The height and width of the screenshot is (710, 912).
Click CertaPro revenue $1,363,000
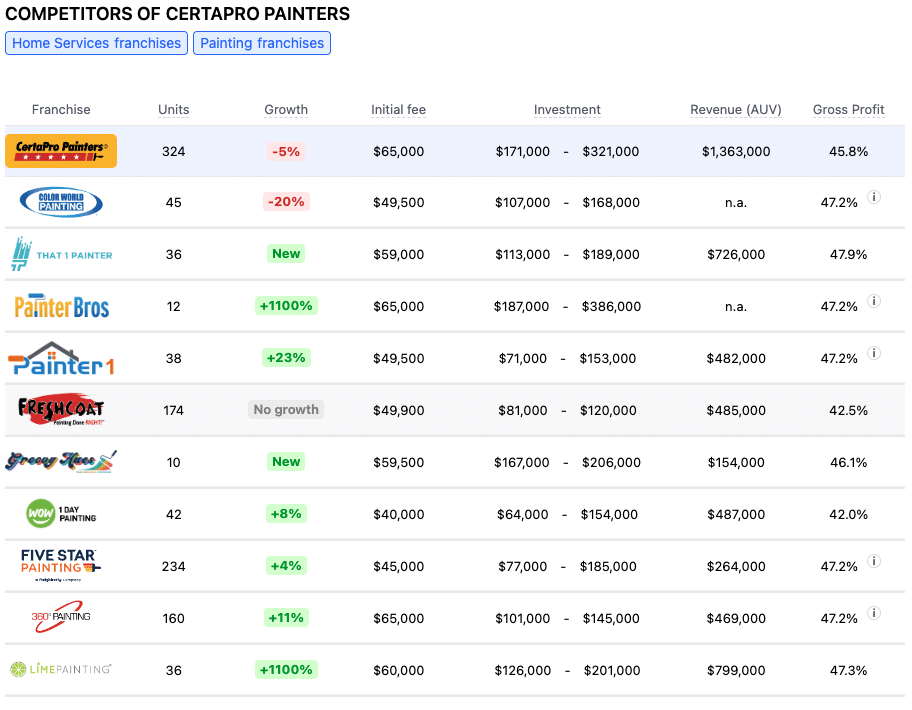pos(736,152)
